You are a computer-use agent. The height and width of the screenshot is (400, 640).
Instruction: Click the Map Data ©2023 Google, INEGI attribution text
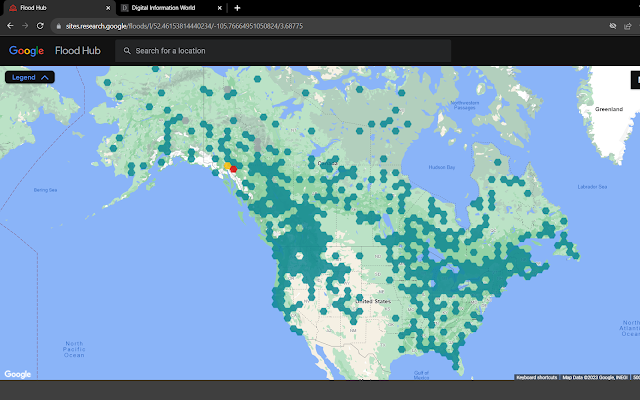[595, 377]
